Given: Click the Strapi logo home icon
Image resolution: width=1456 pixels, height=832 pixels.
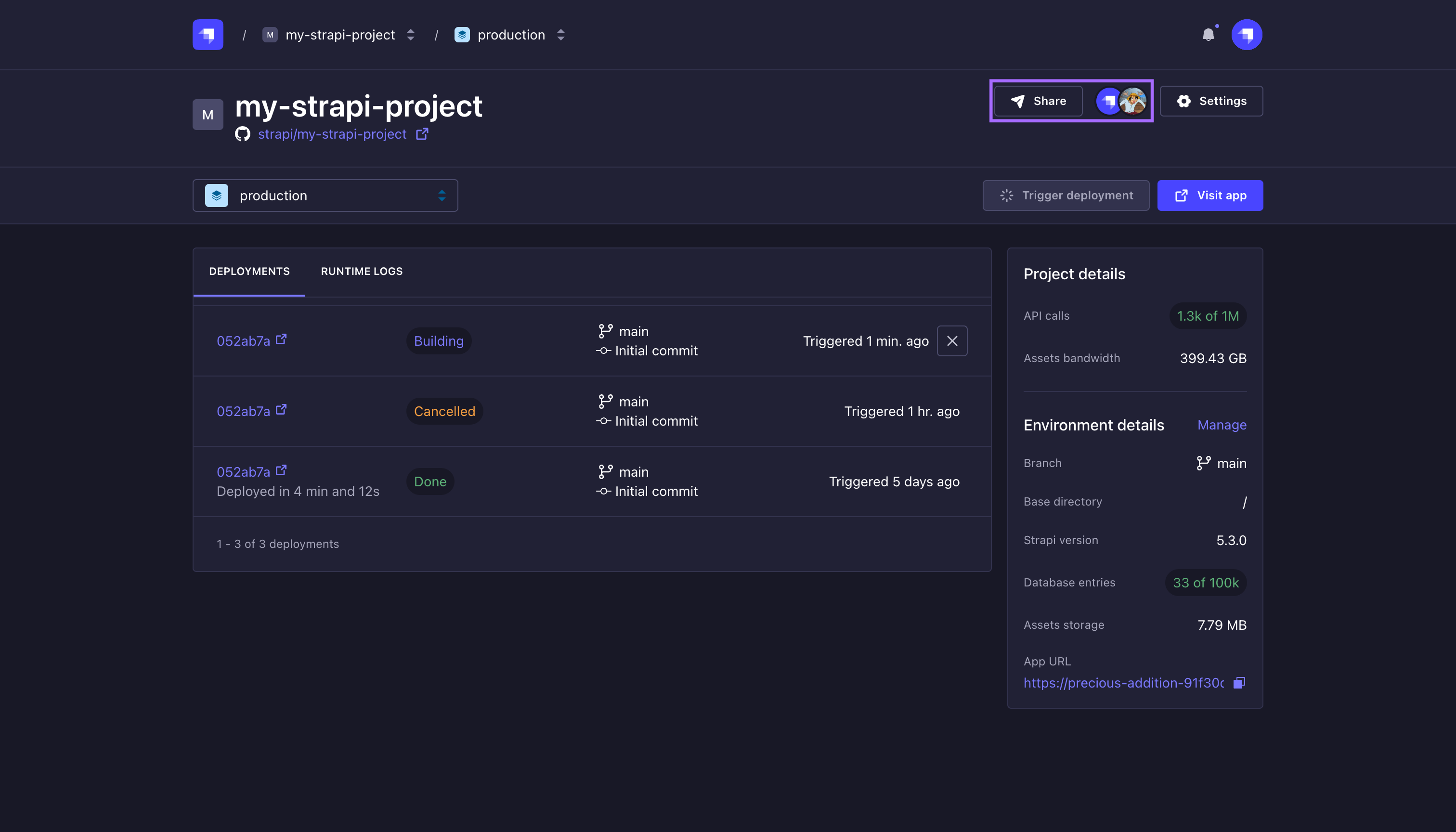Looking at the screenshot, I should (208, 35).
